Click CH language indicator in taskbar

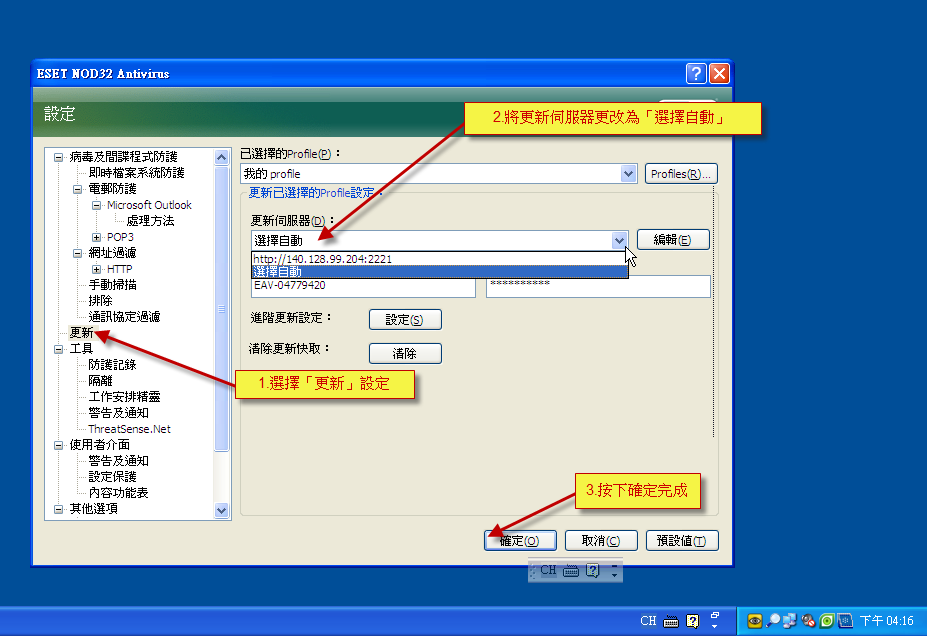(x=648, y=621)
